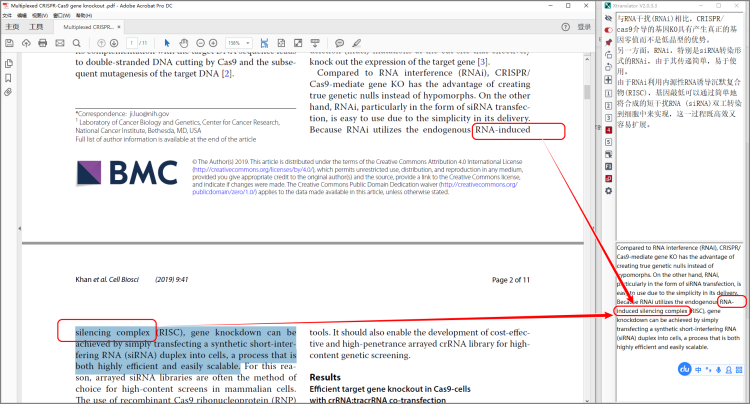
Task: Click the print icon in Acrobat toolbar
Action: [x=43, y=43]
